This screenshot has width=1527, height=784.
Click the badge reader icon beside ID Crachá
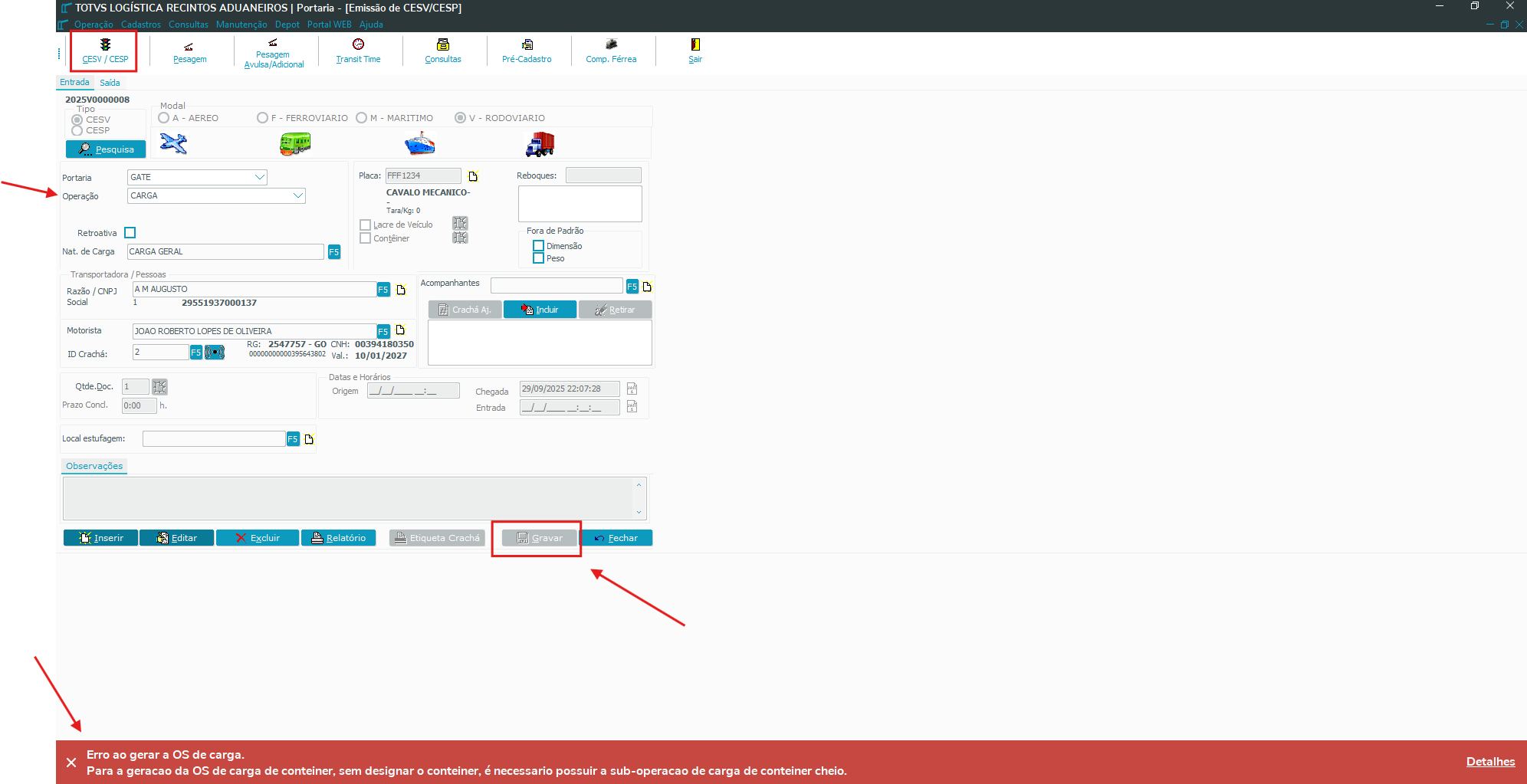(215, 353)
